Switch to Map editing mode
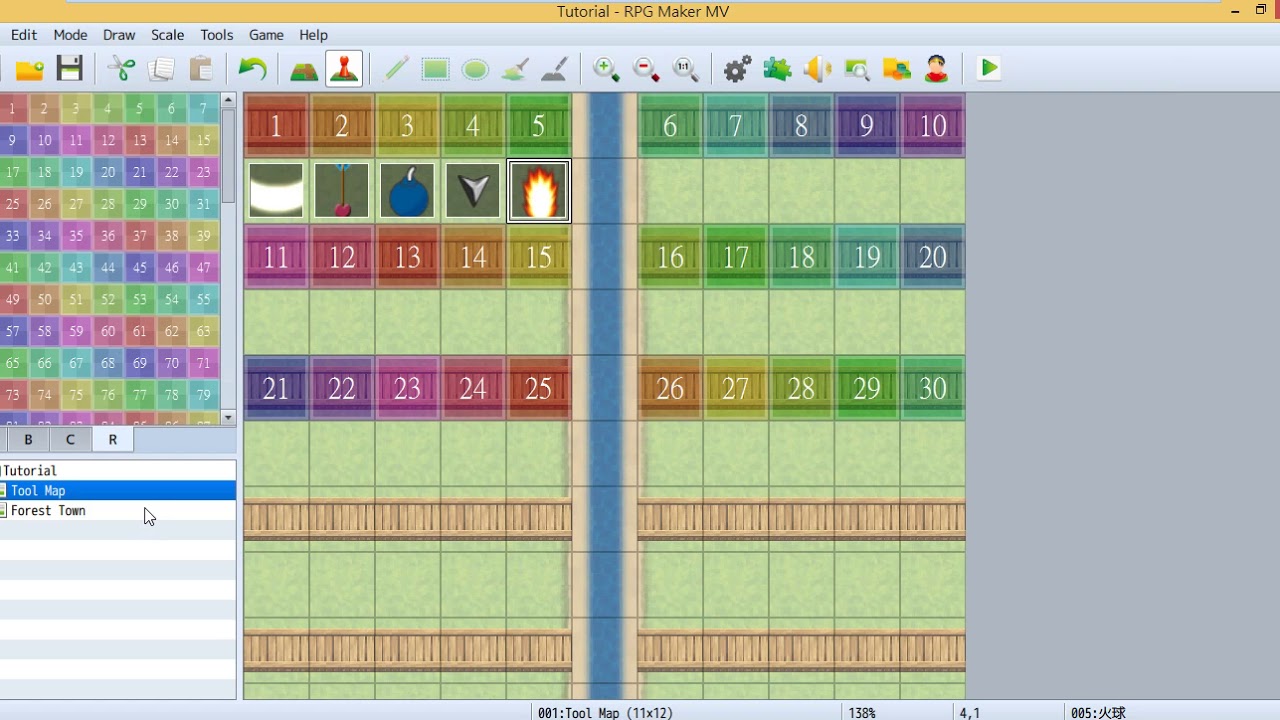This screenshot has width=1280, height=720. (304, 69)
